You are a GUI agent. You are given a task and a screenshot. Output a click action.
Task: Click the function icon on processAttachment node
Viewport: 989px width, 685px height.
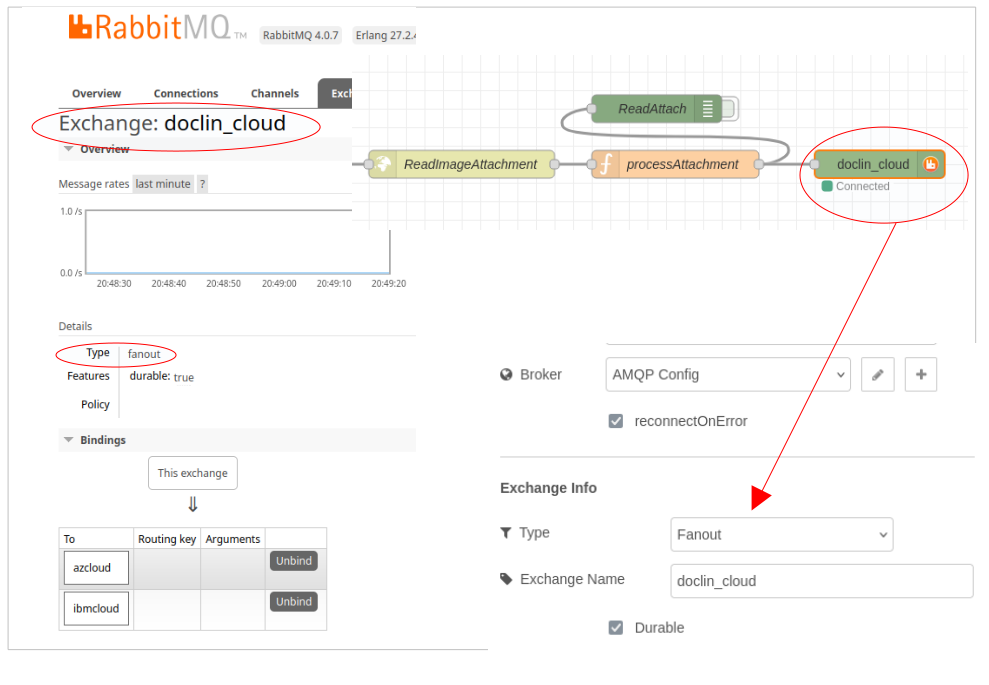click(x=605, y=164)
